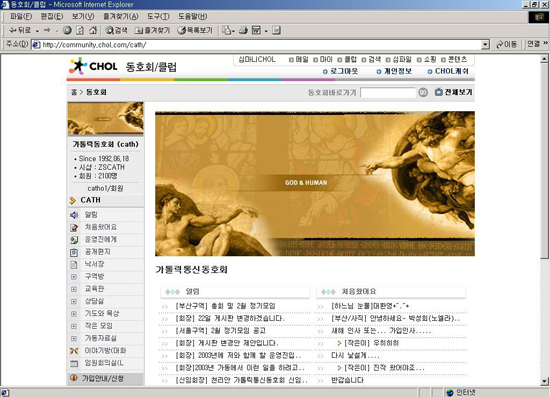Open the 도구(T) menu
Viewport: 550px width, 397px height.
(x=158, y=16)
